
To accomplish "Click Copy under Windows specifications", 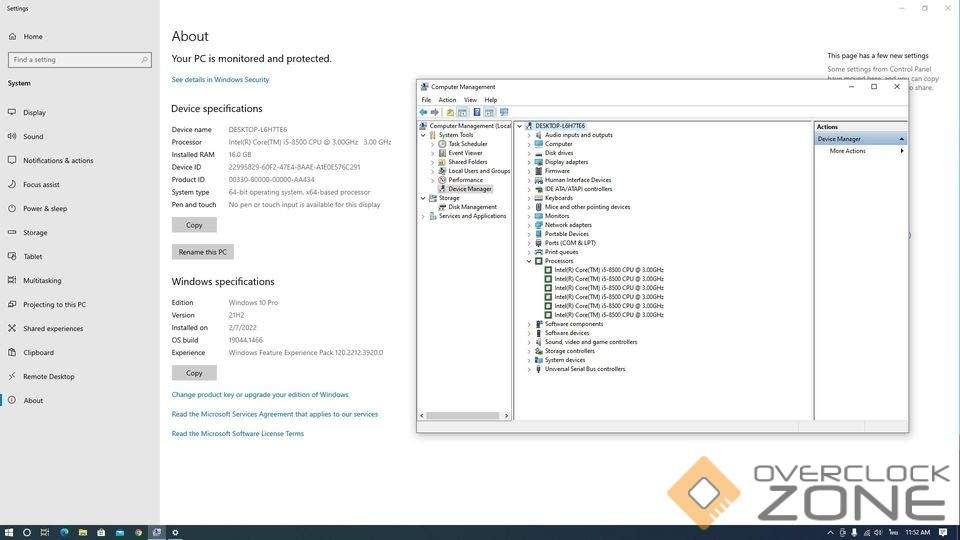I will tap(194, 373).
